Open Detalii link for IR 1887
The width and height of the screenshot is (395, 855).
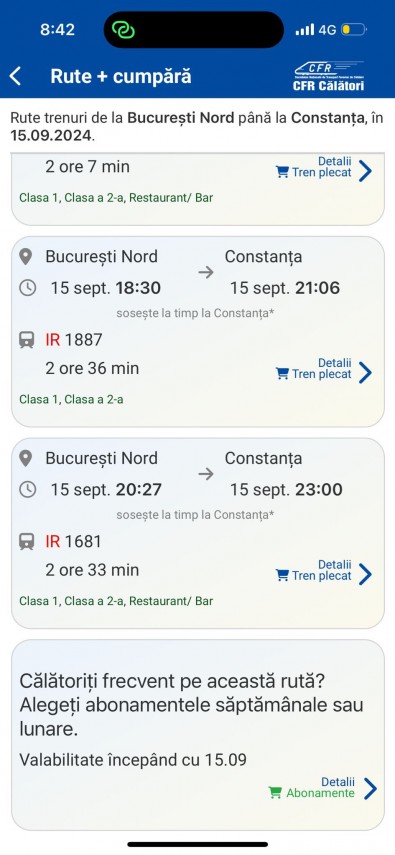(x=335, y=363)
